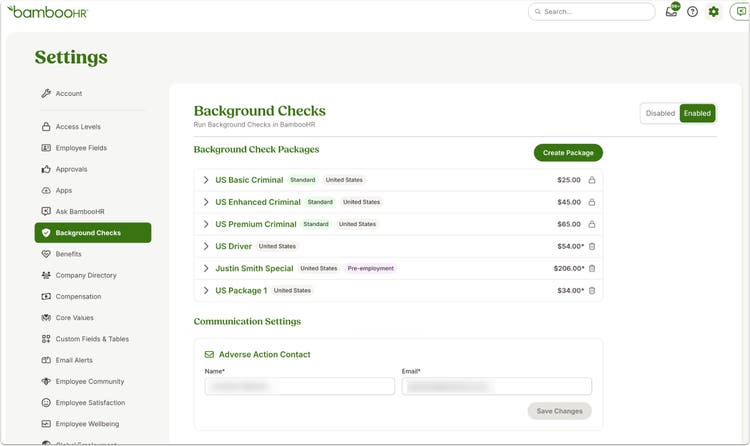
Task: Click the Custom Fields & Tables icon
Action: 46,339
